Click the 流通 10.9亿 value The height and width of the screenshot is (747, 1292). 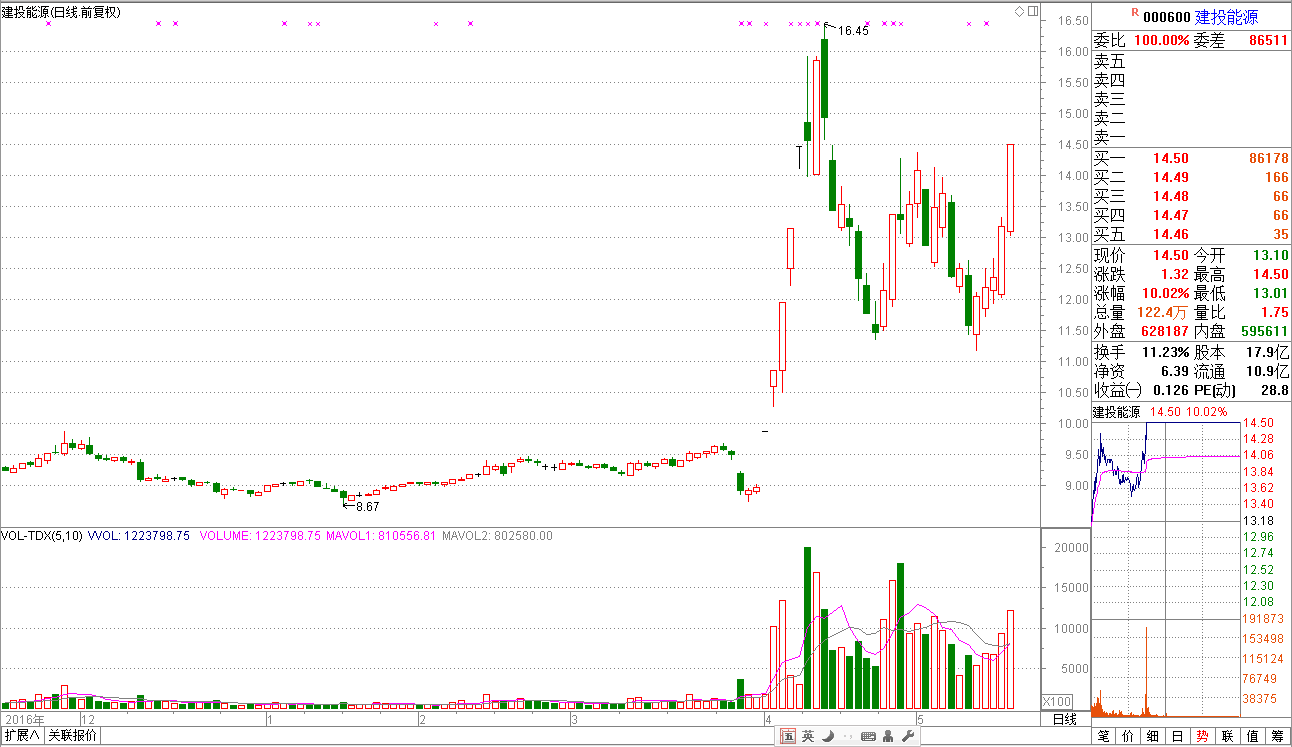[x=1269, y=371]
